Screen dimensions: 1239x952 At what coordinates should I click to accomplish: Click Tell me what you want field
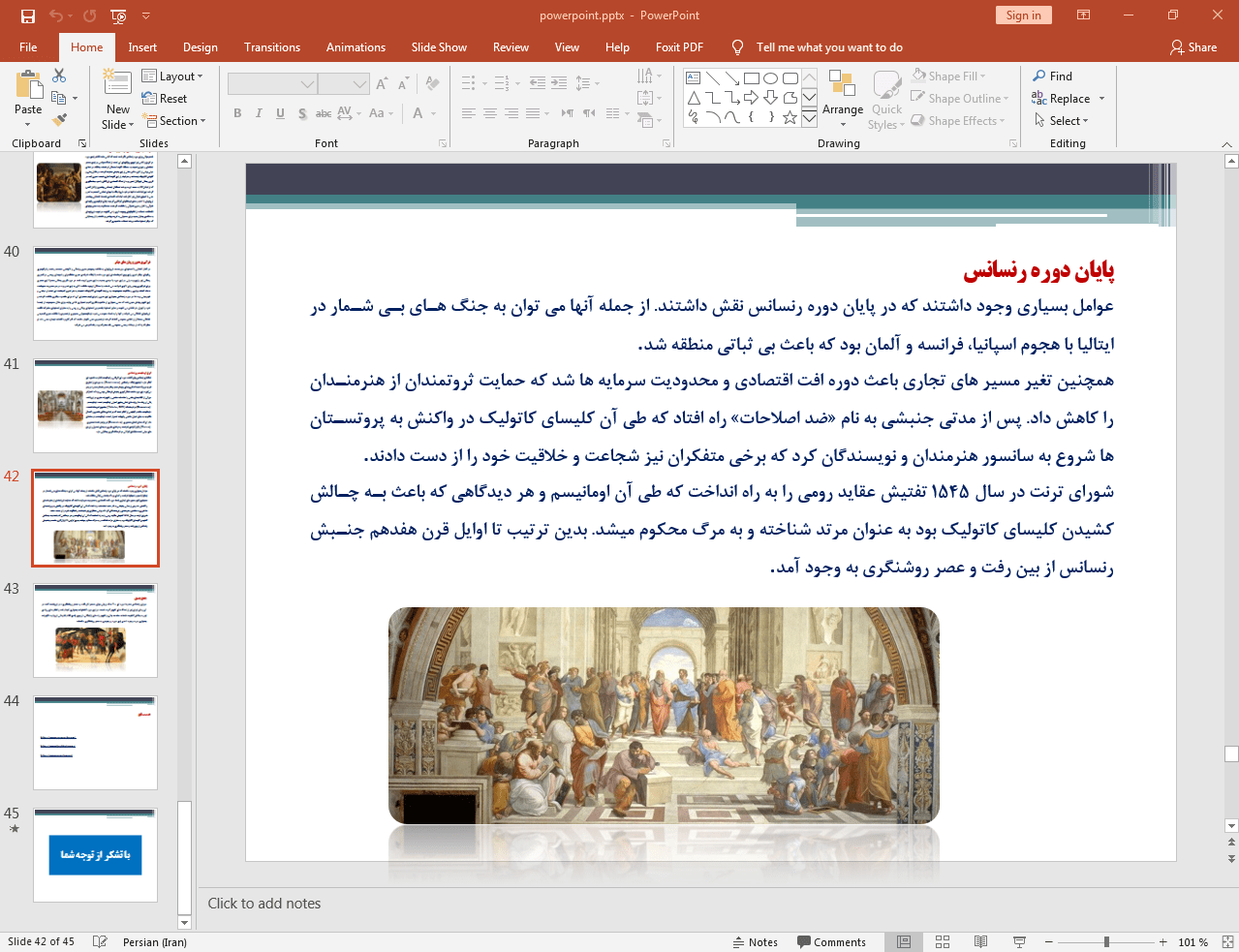point(828,46)
